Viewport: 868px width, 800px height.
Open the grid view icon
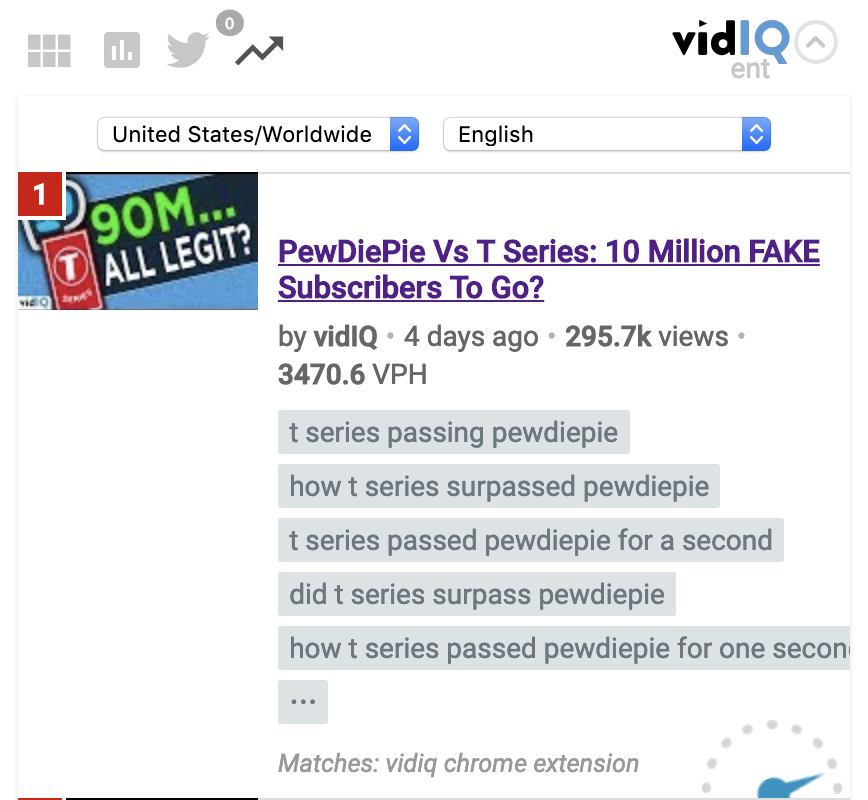tap(49, 50)
